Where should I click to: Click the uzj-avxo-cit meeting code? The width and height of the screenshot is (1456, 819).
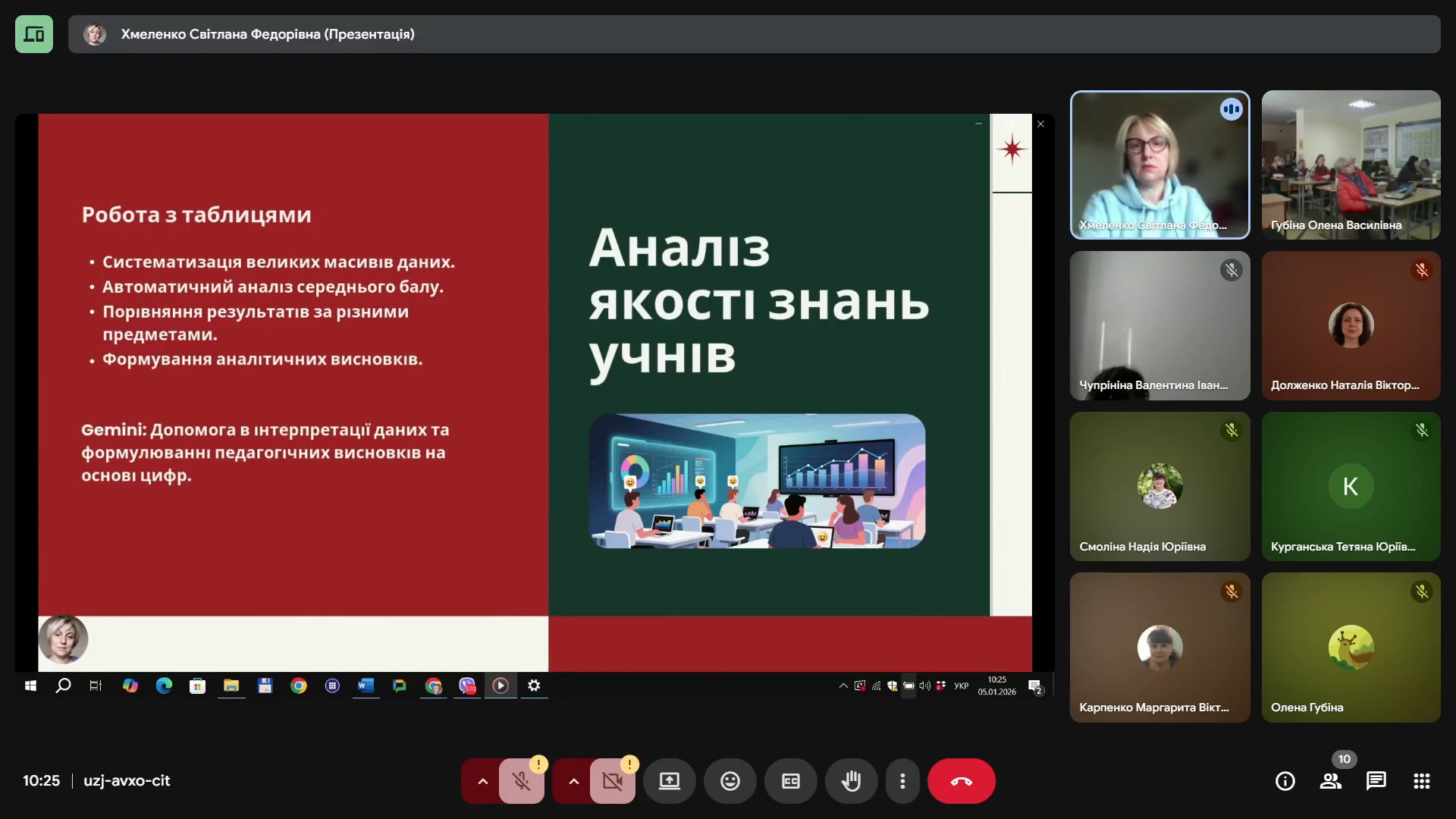click(127, 781)
